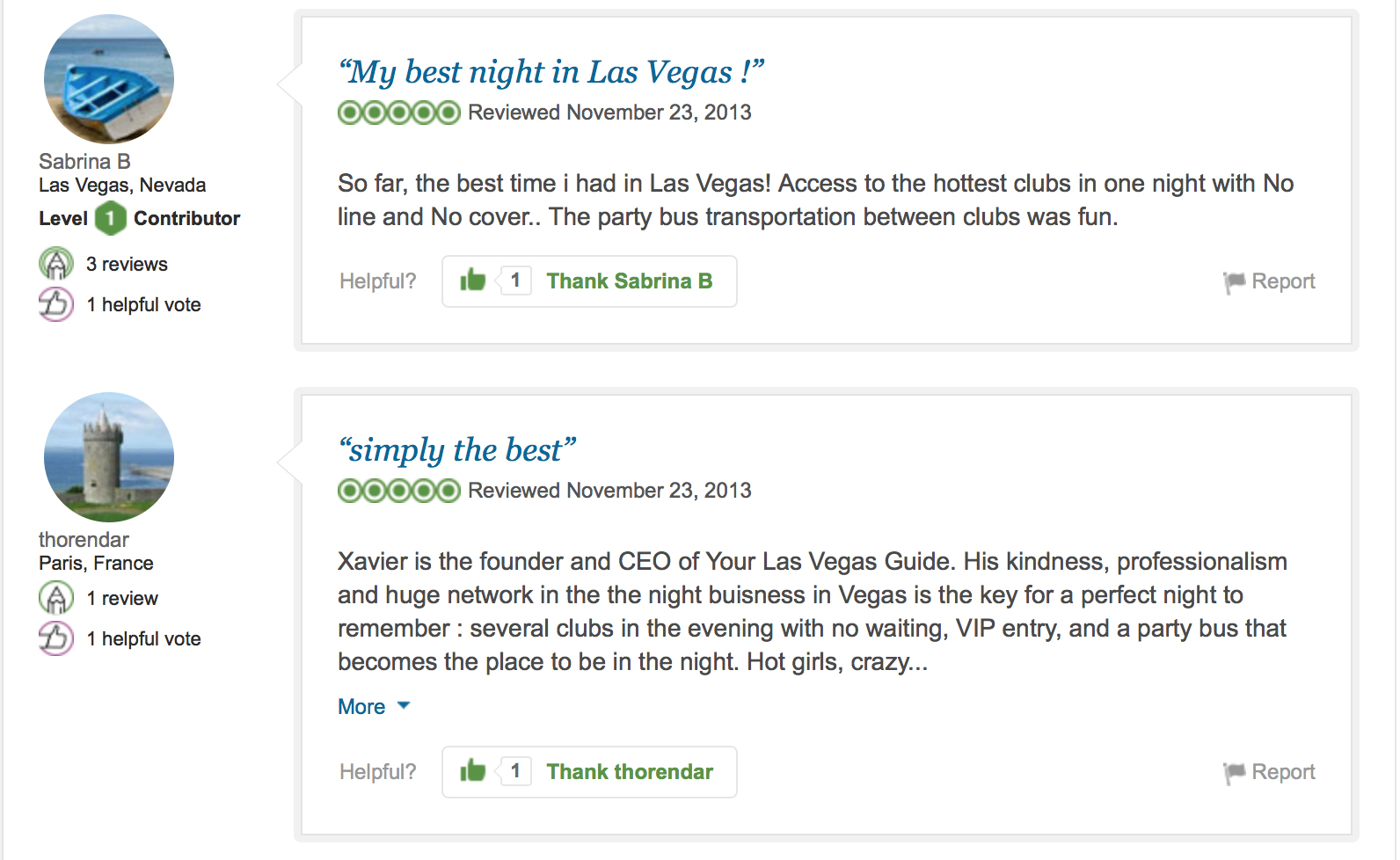Open the "My best night in Las Vegas !" review
This screenshot has height=860, width=1400.
551,72
